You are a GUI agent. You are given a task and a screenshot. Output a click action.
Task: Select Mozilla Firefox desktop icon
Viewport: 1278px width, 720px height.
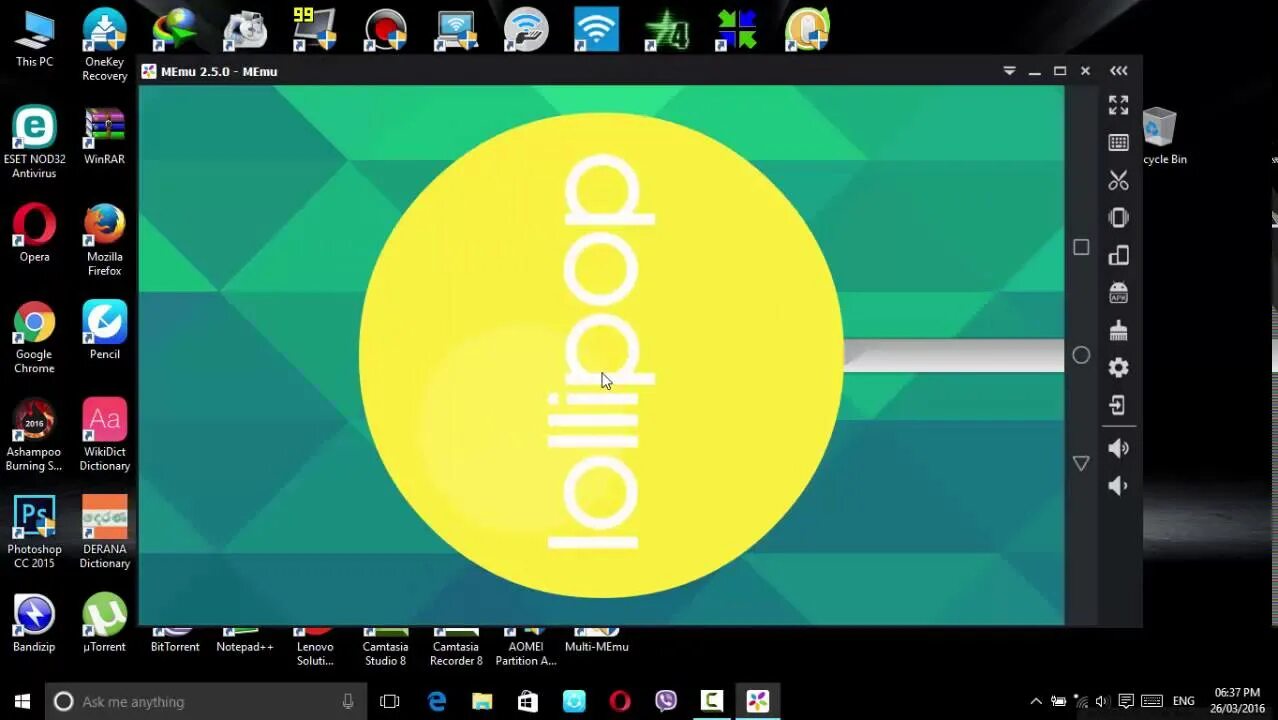105,240
